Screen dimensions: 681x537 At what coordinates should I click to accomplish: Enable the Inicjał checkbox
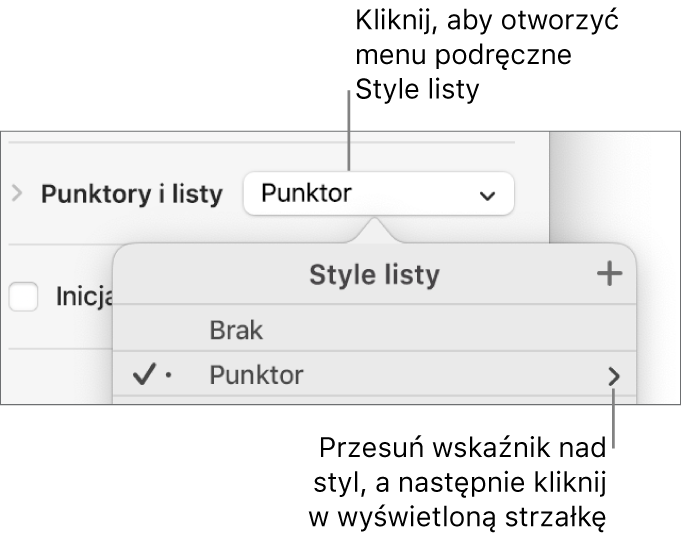pyautogui.click(x=23, y=296)
